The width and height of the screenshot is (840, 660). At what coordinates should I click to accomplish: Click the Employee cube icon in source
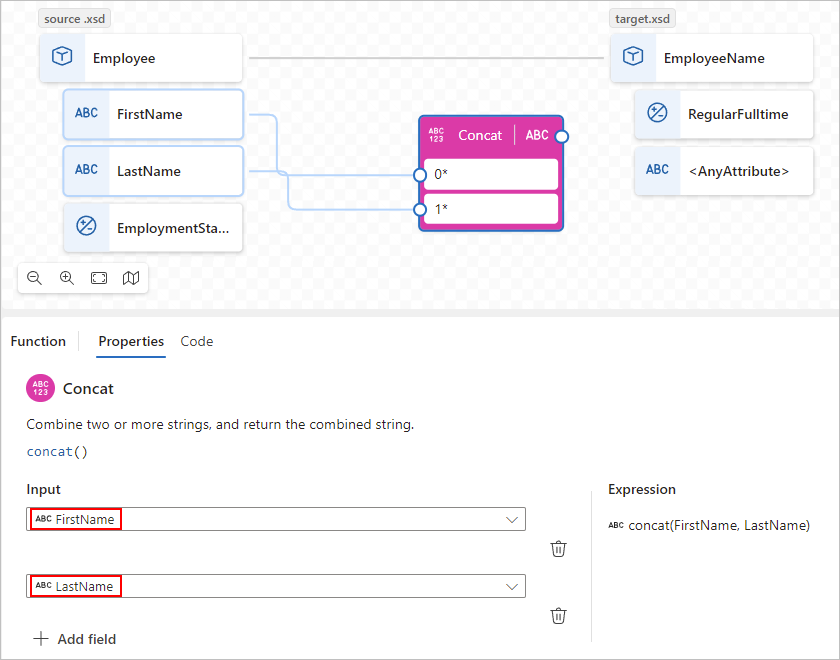coord(62,56)
